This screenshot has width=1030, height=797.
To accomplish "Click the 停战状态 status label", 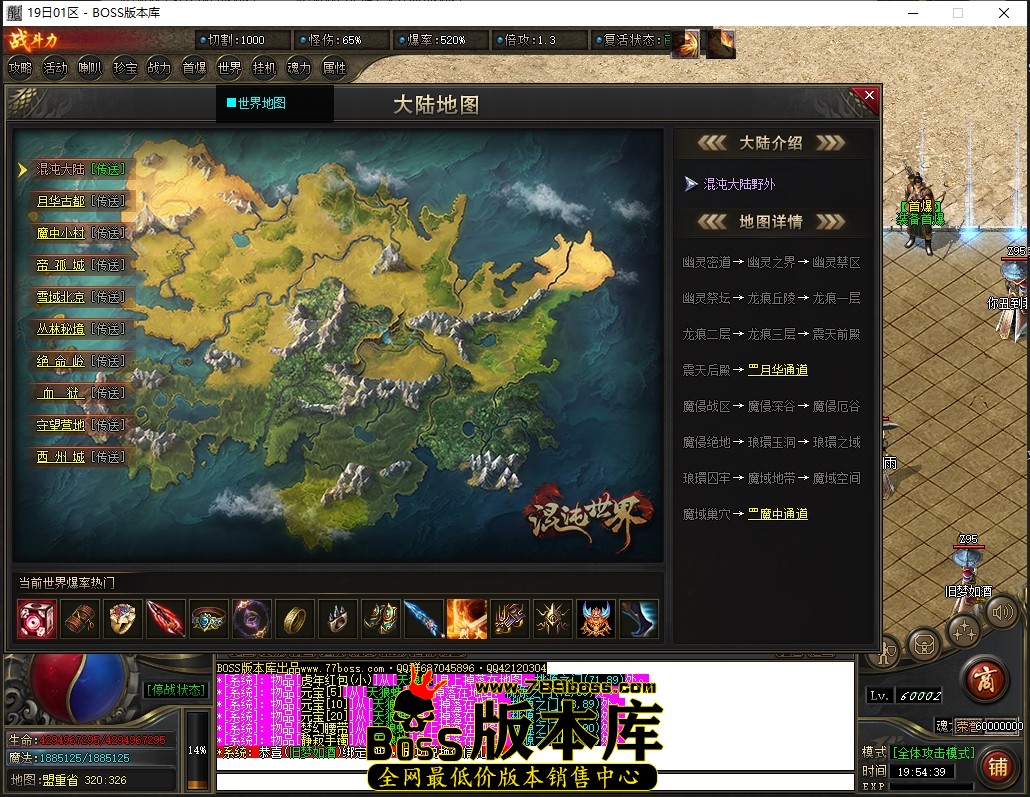I will click(175, 689).
